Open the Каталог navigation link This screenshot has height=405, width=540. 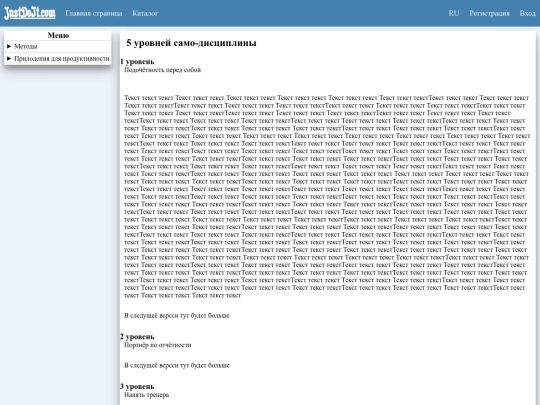point(145,13)
